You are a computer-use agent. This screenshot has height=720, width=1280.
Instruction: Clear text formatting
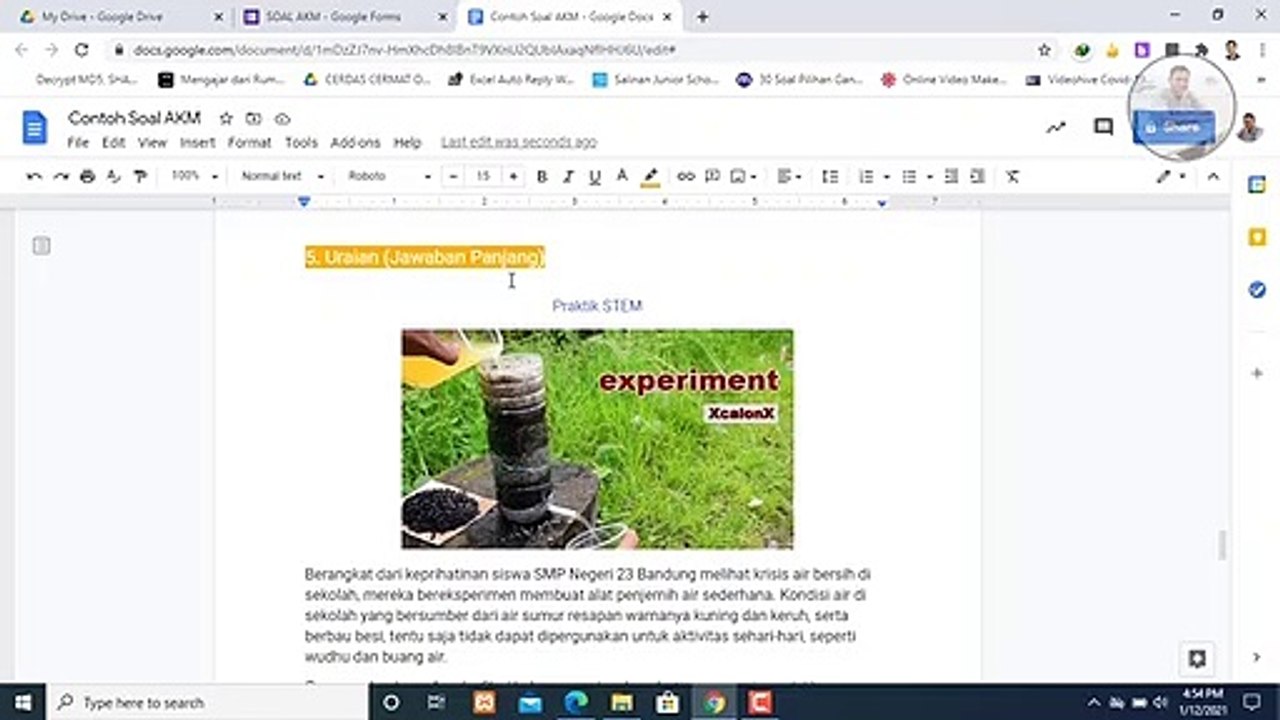(x=1012, y=176)
